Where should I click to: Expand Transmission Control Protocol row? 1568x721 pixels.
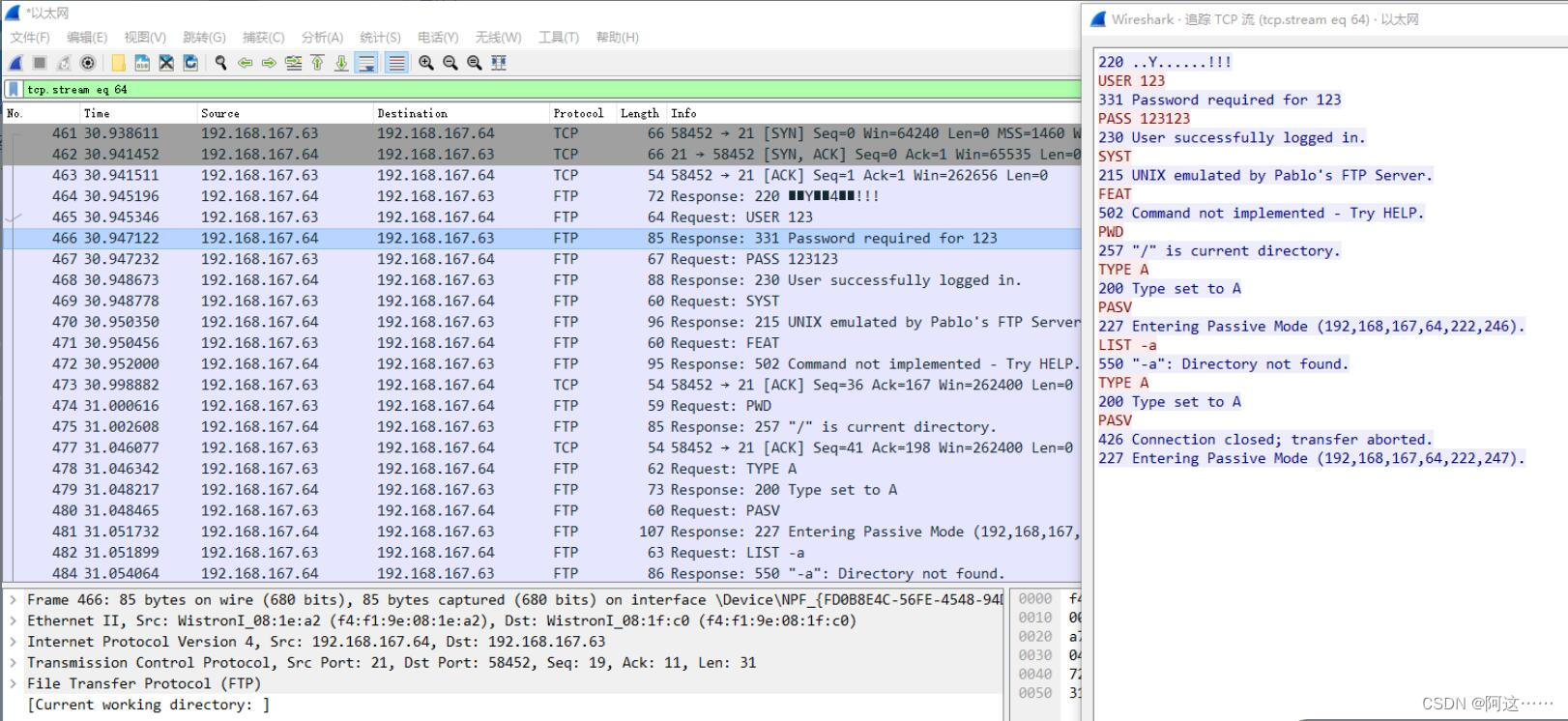pos(14,663)
